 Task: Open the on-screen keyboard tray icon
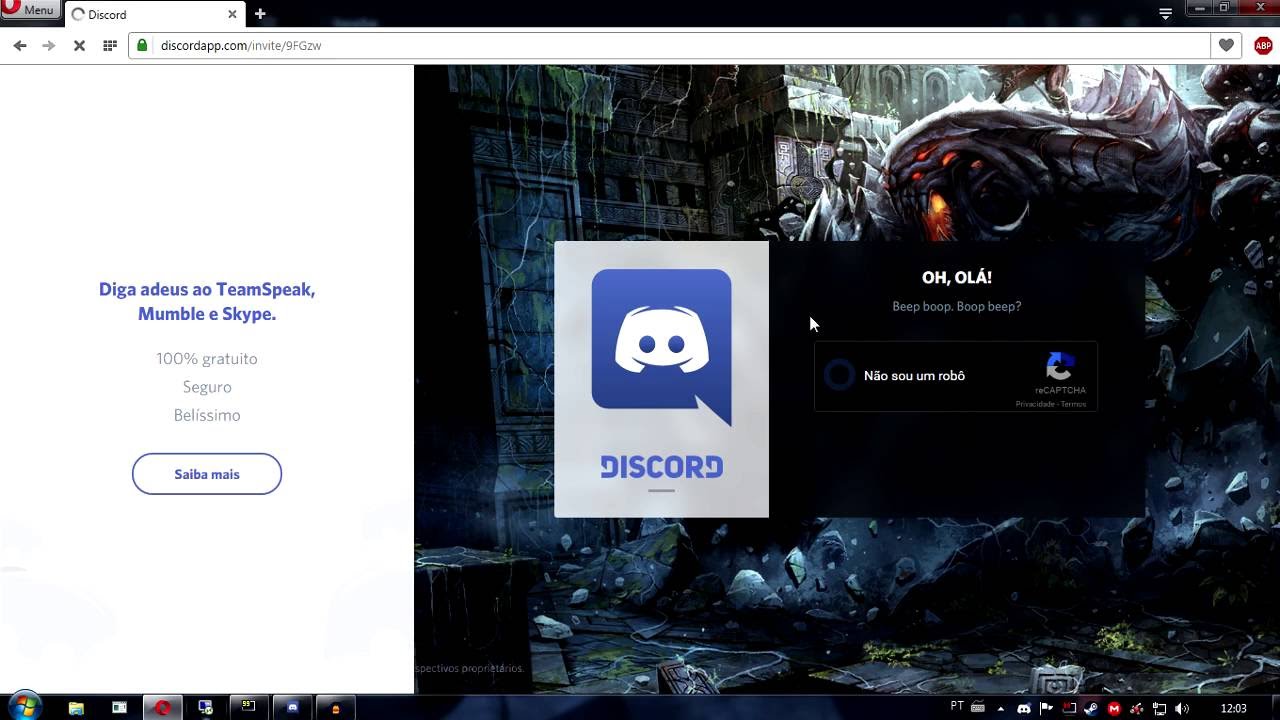tap(978, 708)
